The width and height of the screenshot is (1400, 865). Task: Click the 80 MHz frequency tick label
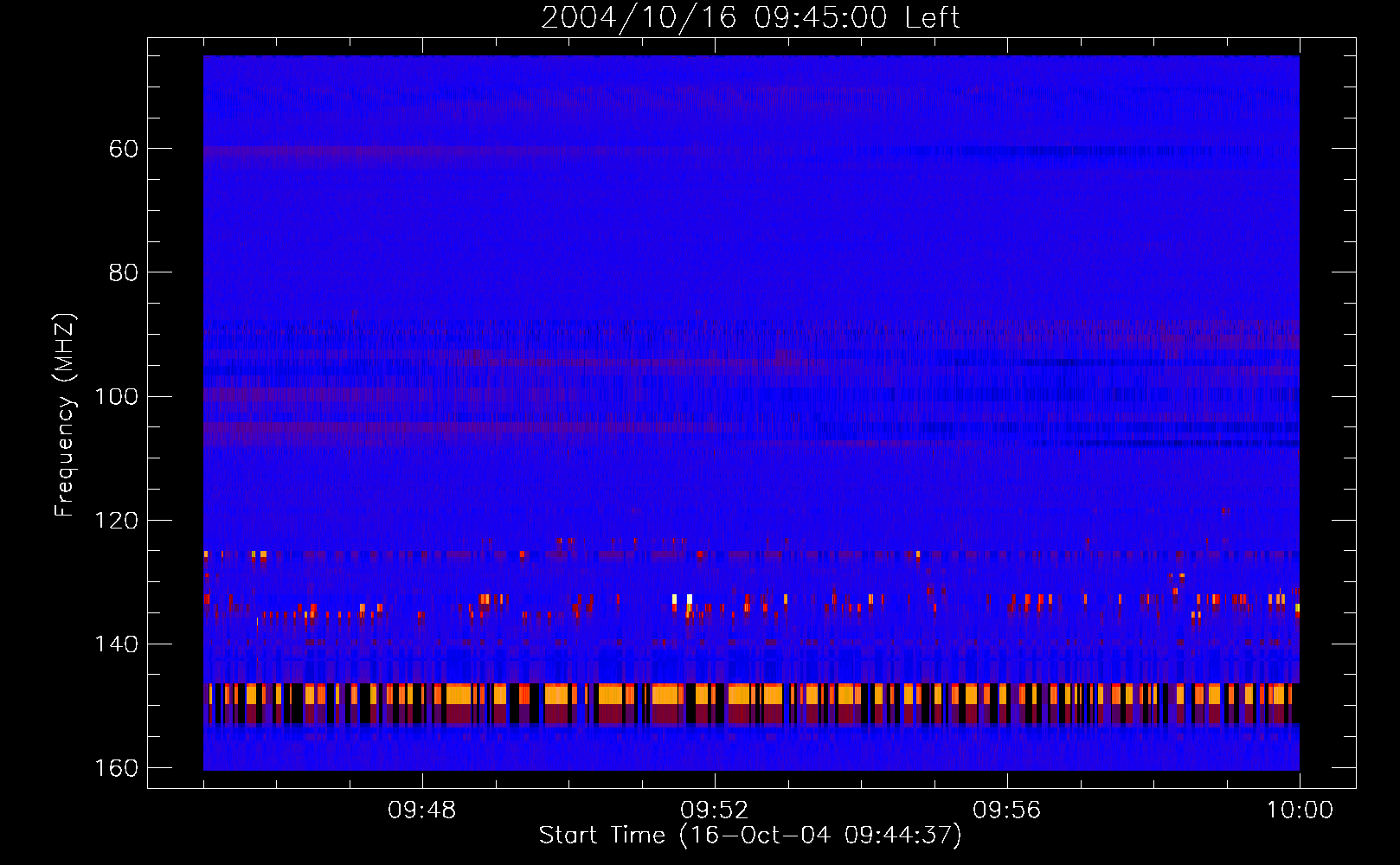click(x=124, y=272)
